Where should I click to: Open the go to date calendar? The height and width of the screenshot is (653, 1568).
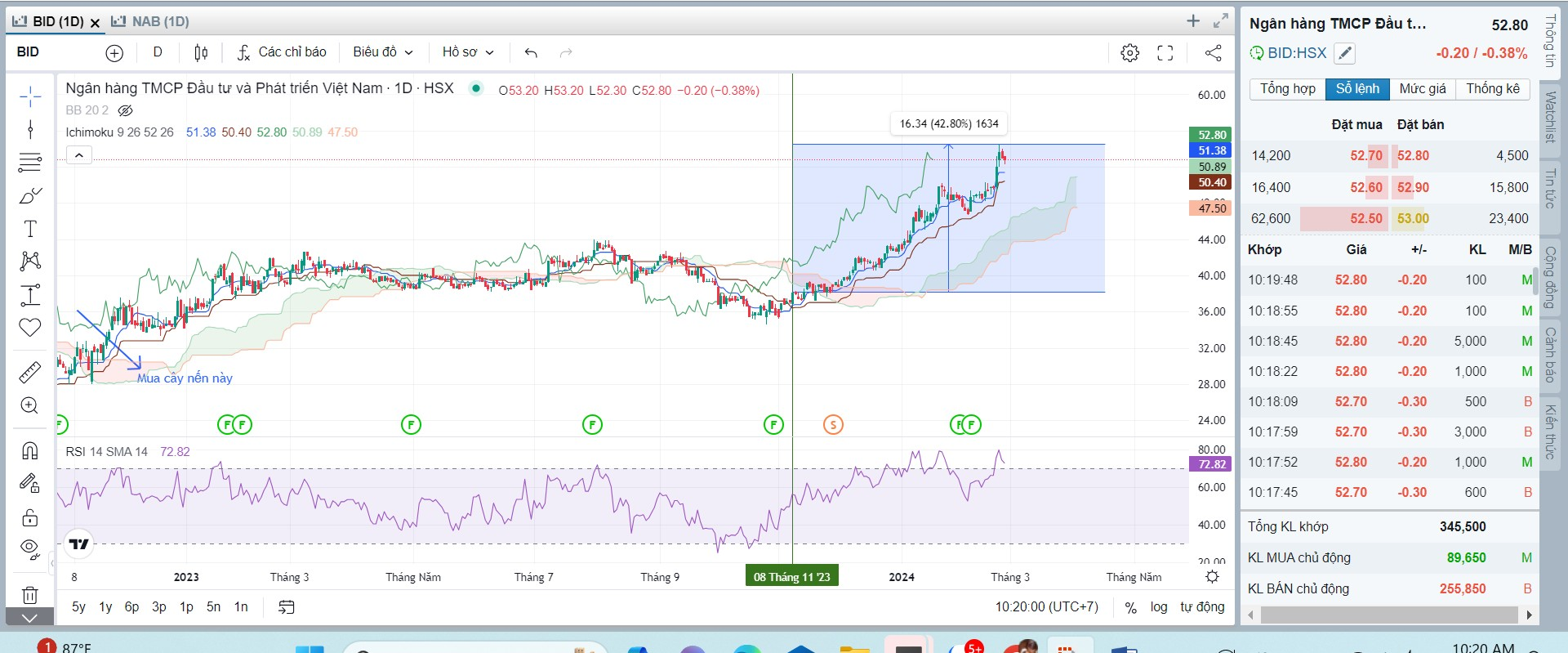pos(287,606)
